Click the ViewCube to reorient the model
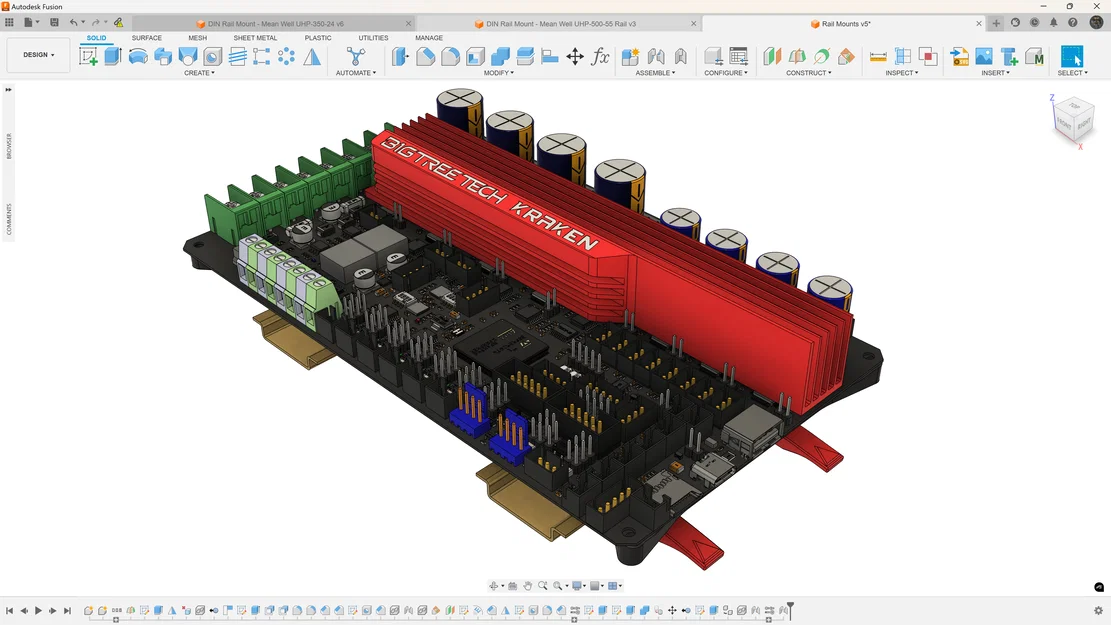The width and height of the screenshot is (1111, 625). pos(1075,120)
